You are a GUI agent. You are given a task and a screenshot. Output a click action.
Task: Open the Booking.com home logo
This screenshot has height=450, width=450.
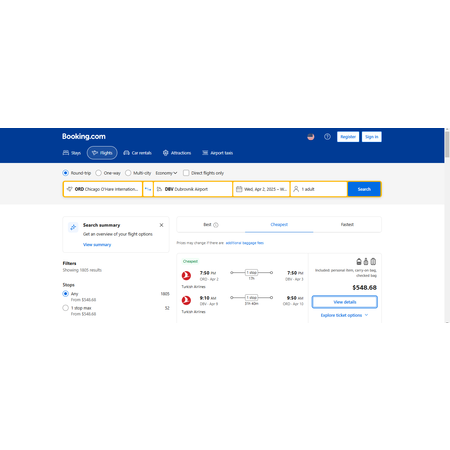84,136
